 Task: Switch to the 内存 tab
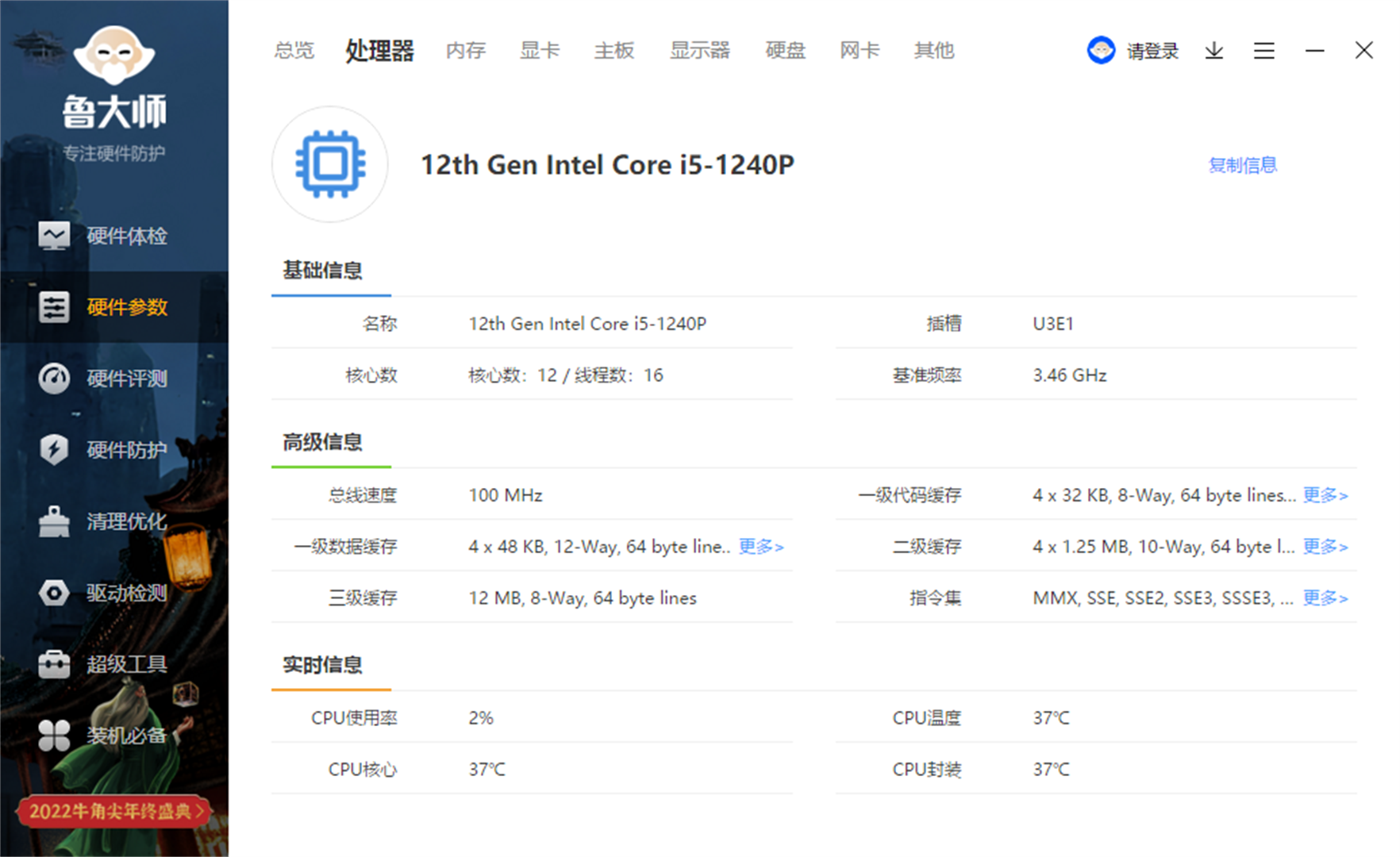[x=466, y=51]
